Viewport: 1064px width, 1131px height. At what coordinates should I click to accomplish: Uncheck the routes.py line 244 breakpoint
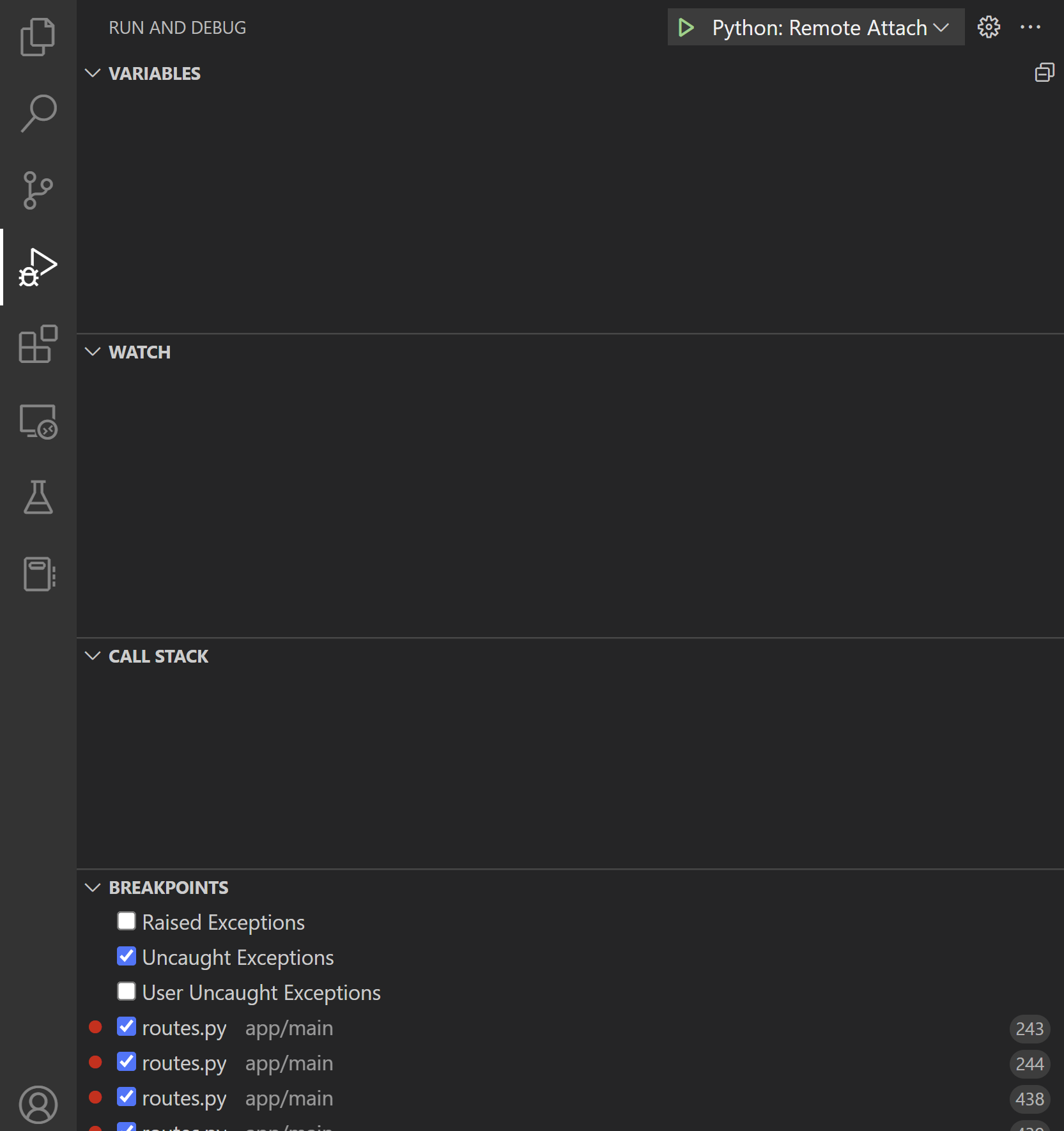tap(127, 1062)
